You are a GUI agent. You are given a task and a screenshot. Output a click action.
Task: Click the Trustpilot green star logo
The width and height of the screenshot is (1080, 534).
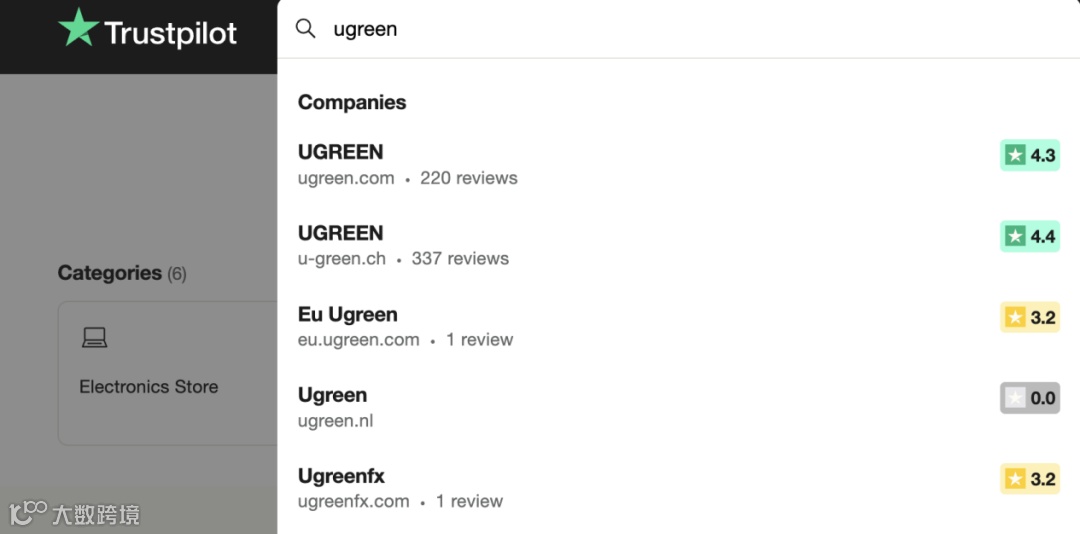click(x=78, y=28)
